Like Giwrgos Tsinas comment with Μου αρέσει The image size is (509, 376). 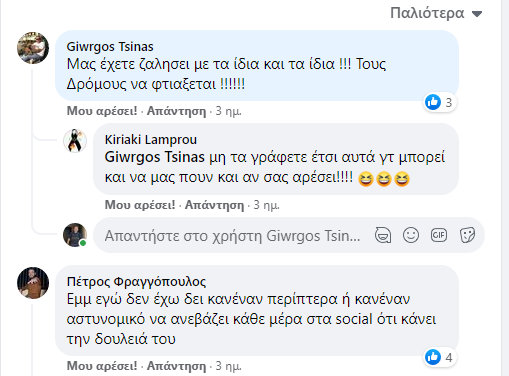pos(102,111)
